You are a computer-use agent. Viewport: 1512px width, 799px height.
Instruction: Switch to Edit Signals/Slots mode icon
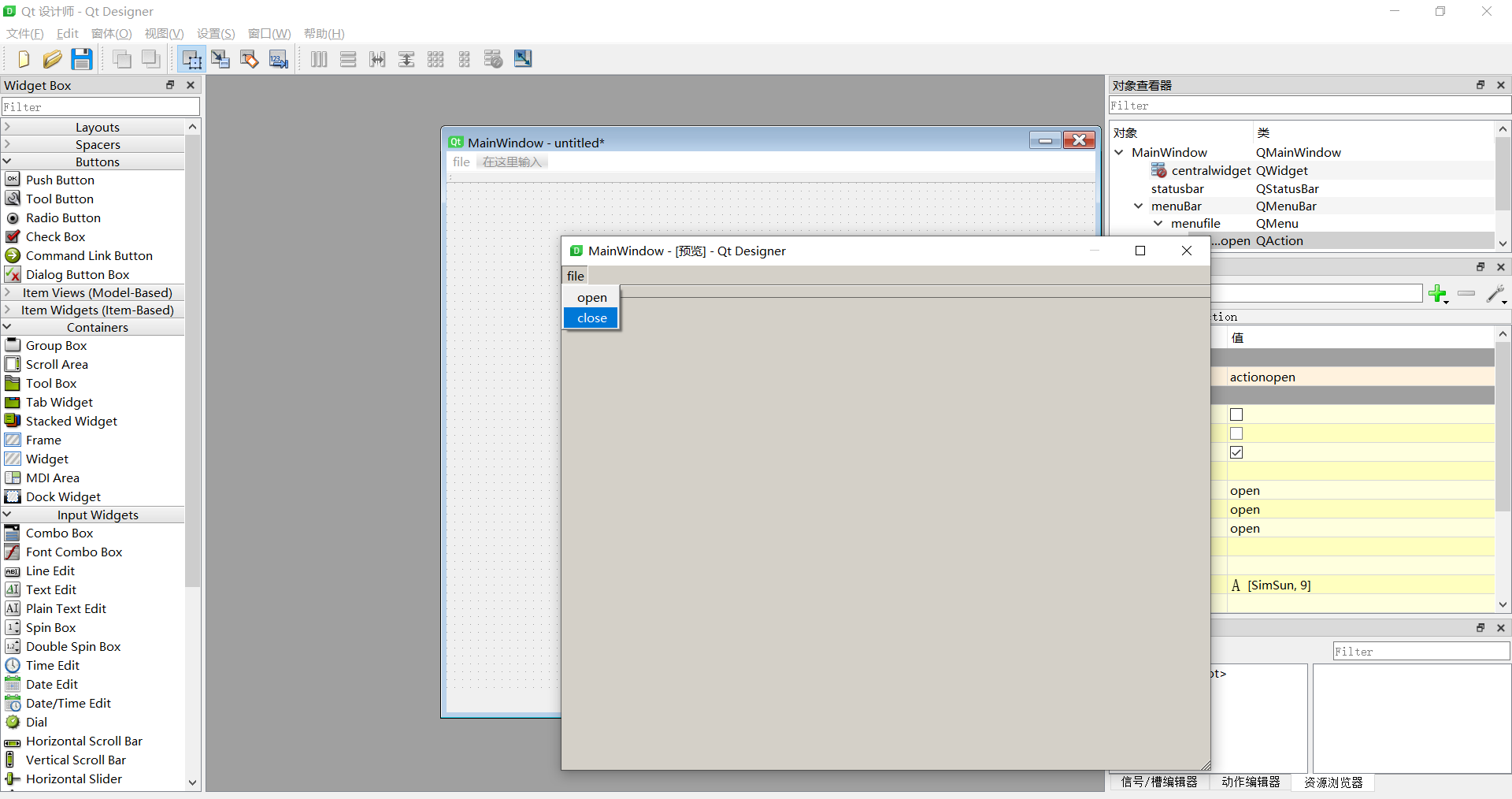pos(220,59)
